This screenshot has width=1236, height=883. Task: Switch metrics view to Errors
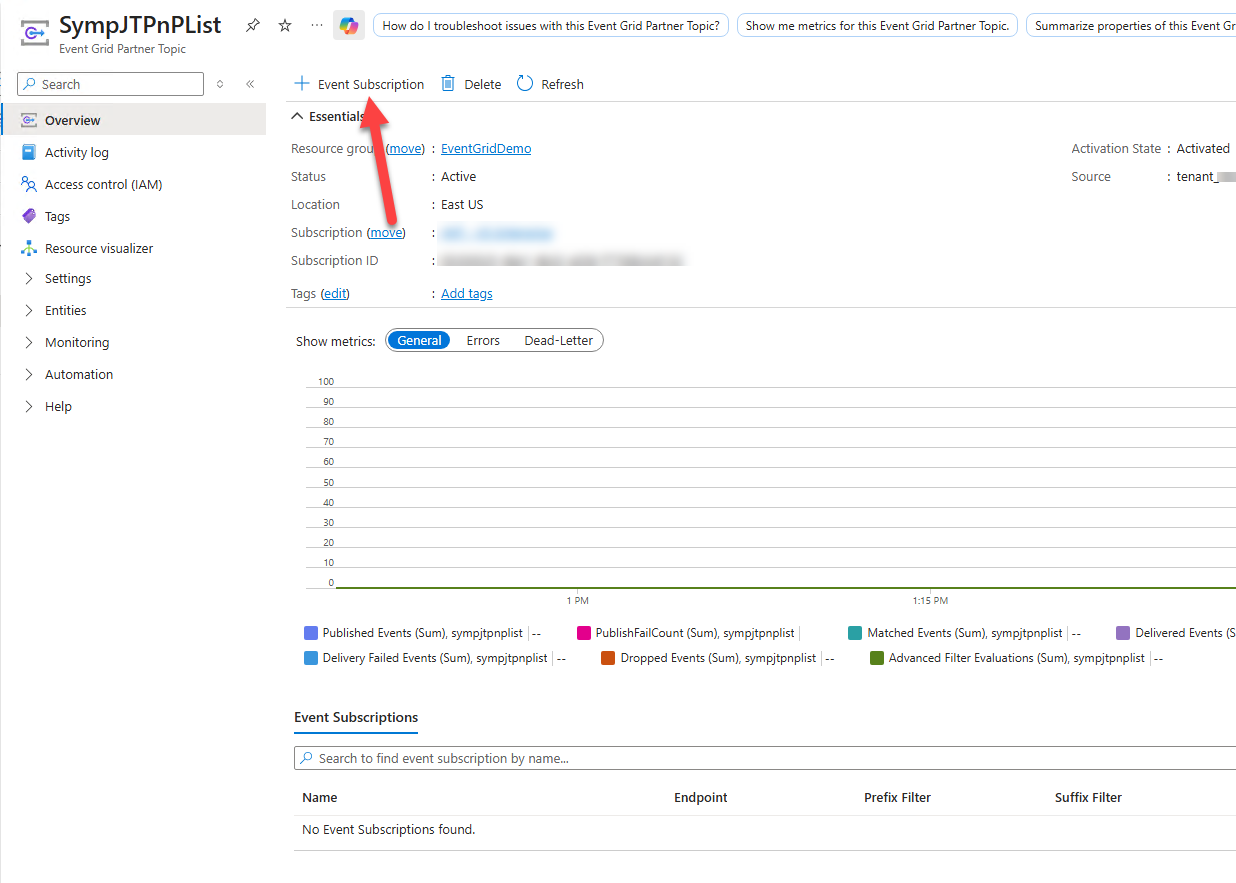tap(483, 340)
